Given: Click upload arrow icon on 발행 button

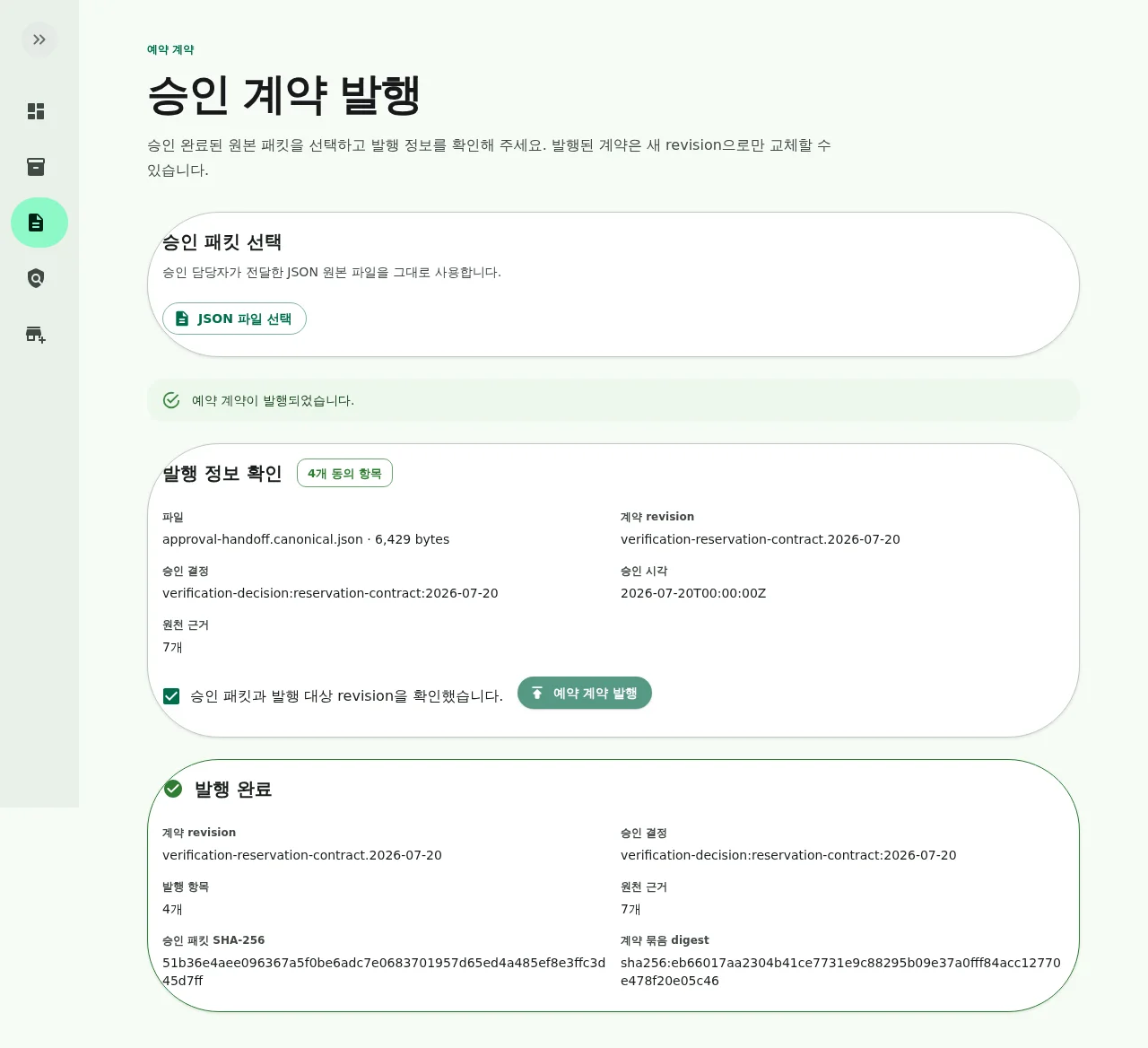Looking at the screenshot, I should coord(537,693).
